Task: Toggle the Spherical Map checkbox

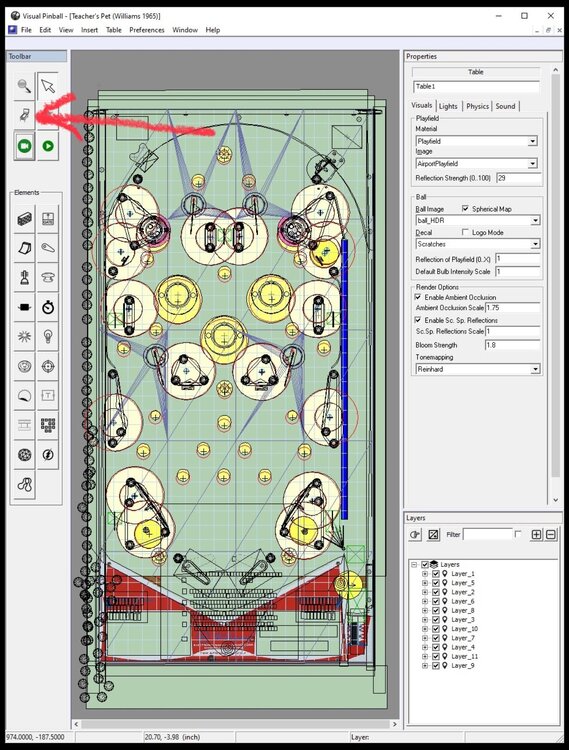Action: pos(465,209)
